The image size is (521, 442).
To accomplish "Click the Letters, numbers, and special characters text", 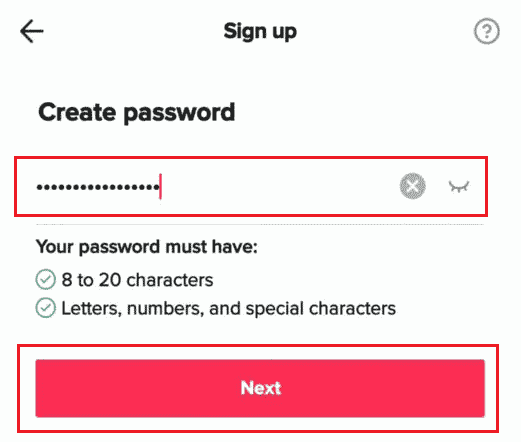I will click(229, 308).
